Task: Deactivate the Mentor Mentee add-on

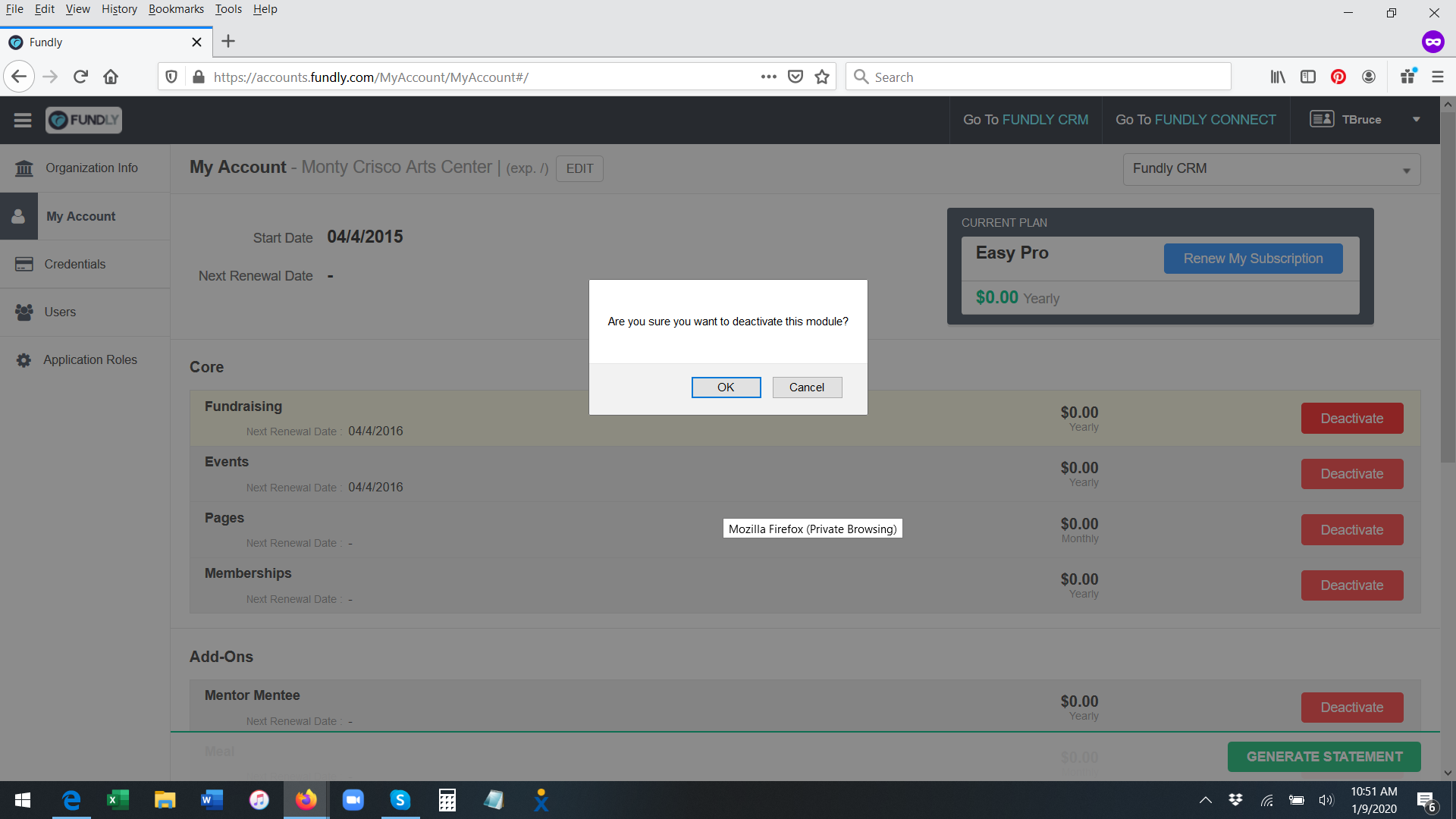Action: point(1352,708)
